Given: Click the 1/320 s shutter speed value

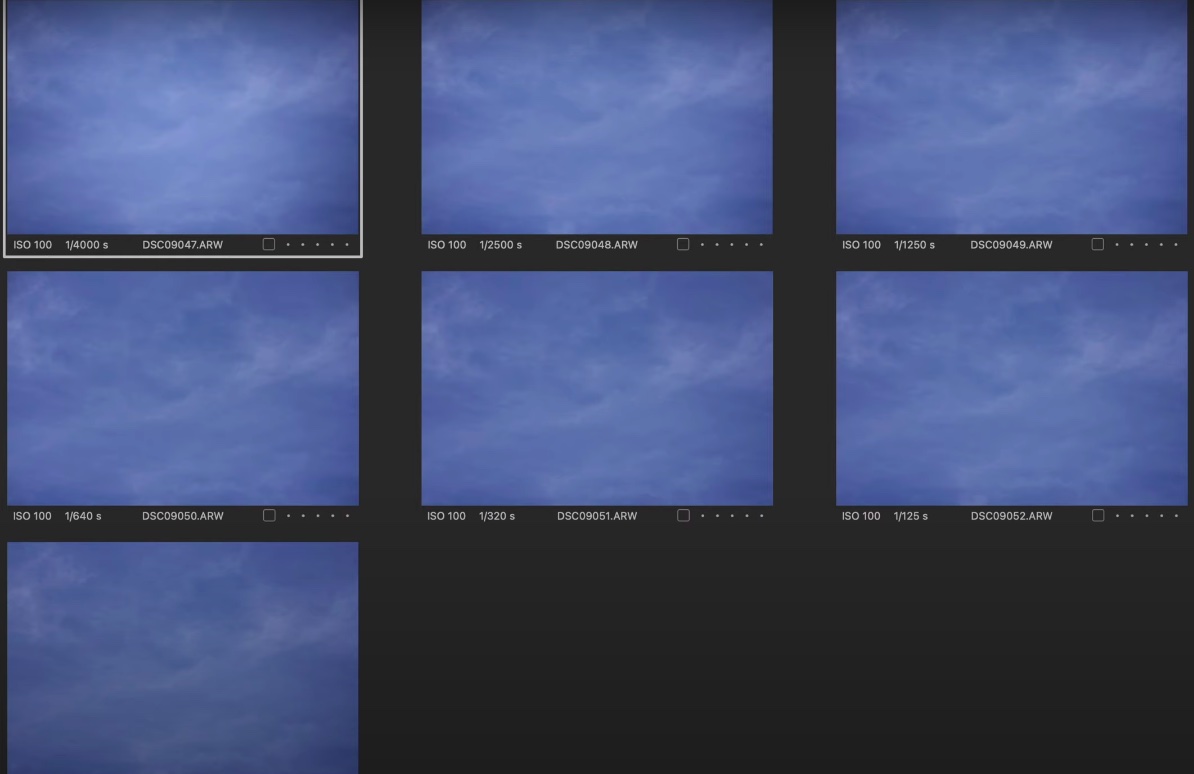Looking at the screenshot, I should (x=497, y=516).
